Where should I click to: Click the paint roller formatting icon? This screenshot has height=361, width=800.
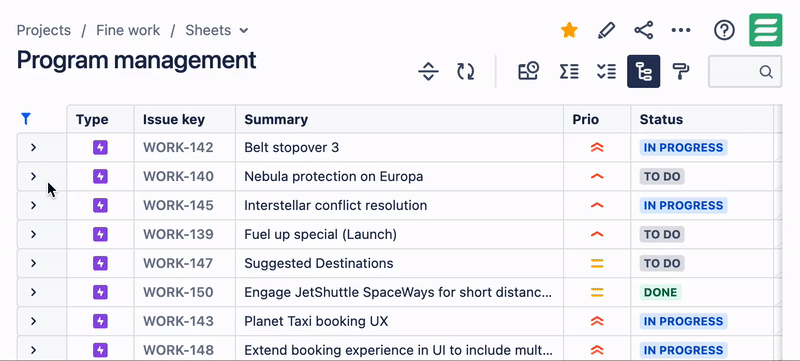[681, 71]
